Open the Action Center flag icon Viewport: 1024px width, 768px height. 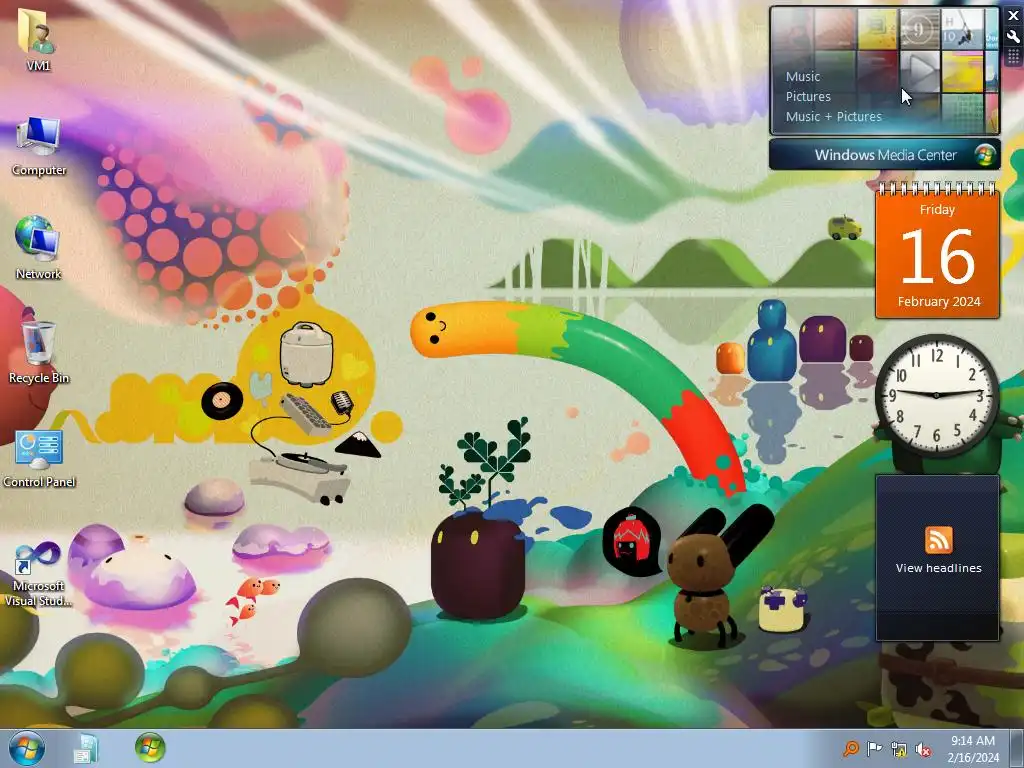click(x=874, y=749)
